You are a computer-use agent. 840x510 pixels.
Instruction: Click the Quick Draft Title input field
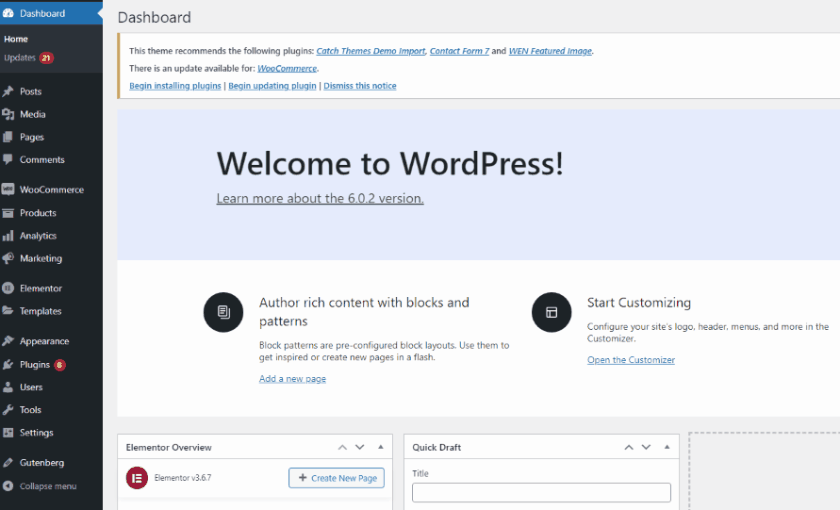(541, 492)
